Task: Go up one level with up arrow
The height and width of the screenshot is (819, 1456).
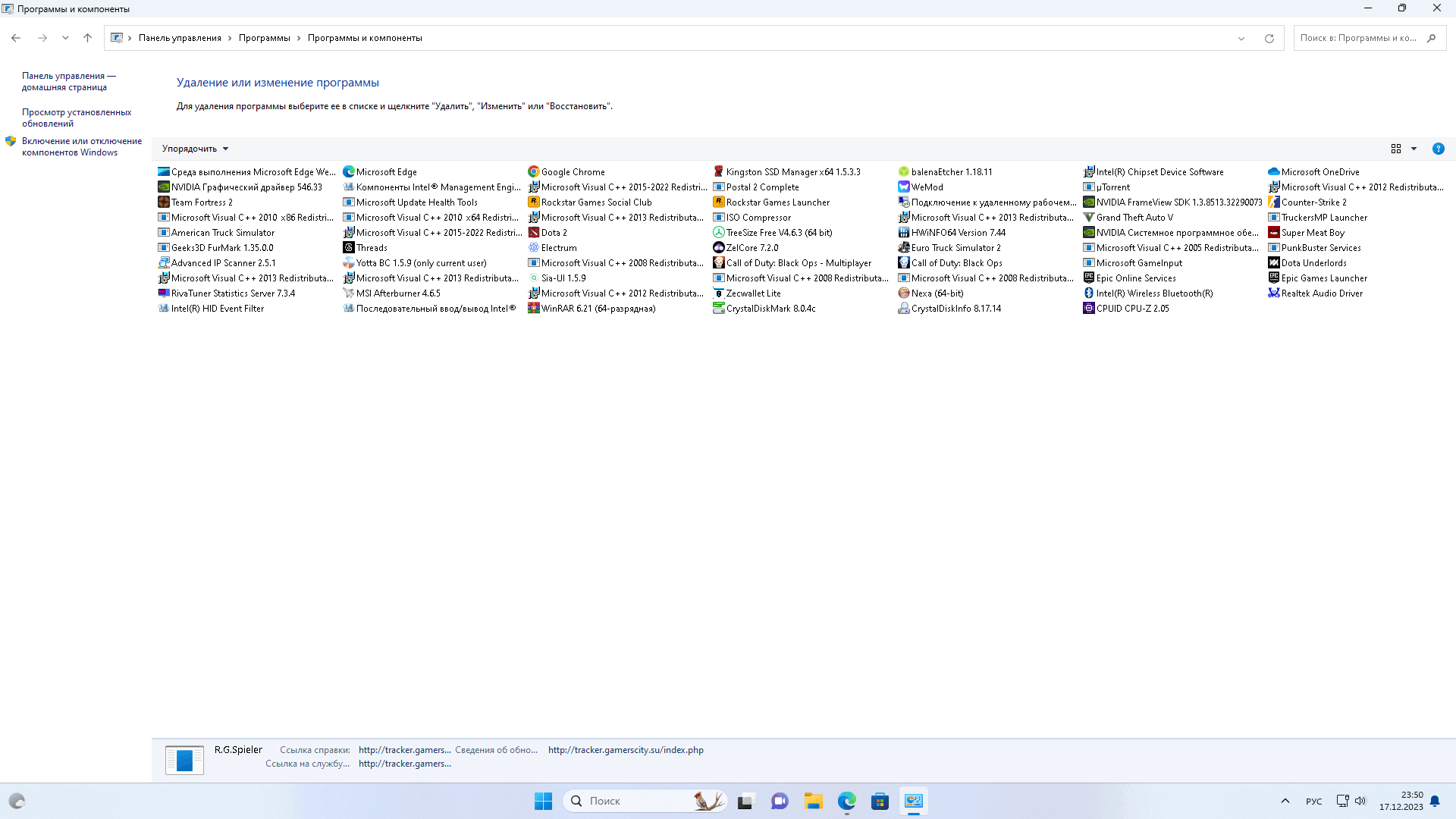Action: click(87, 38)
